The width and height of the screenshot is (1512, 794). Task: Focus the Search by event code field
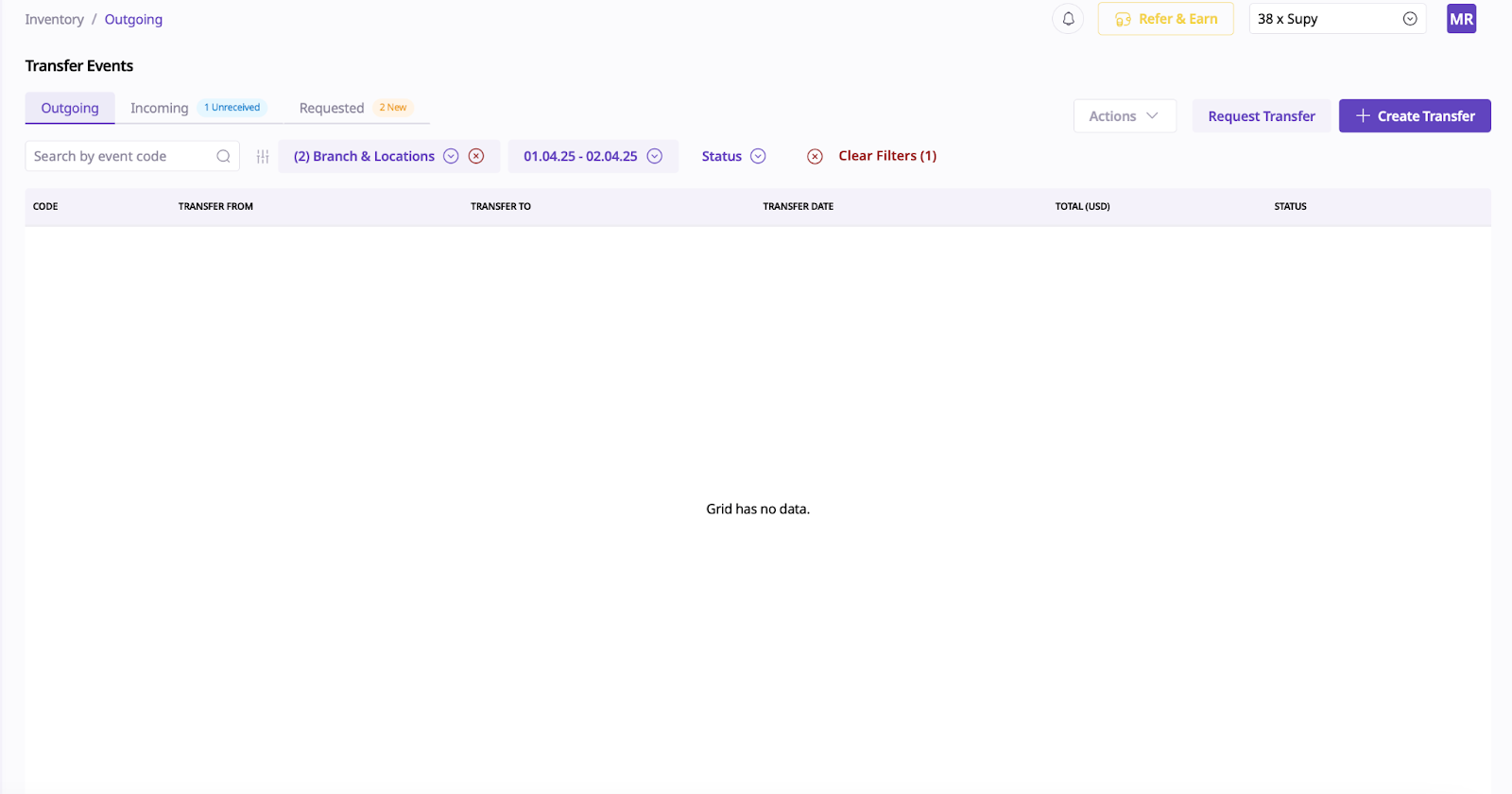(132, 156)
